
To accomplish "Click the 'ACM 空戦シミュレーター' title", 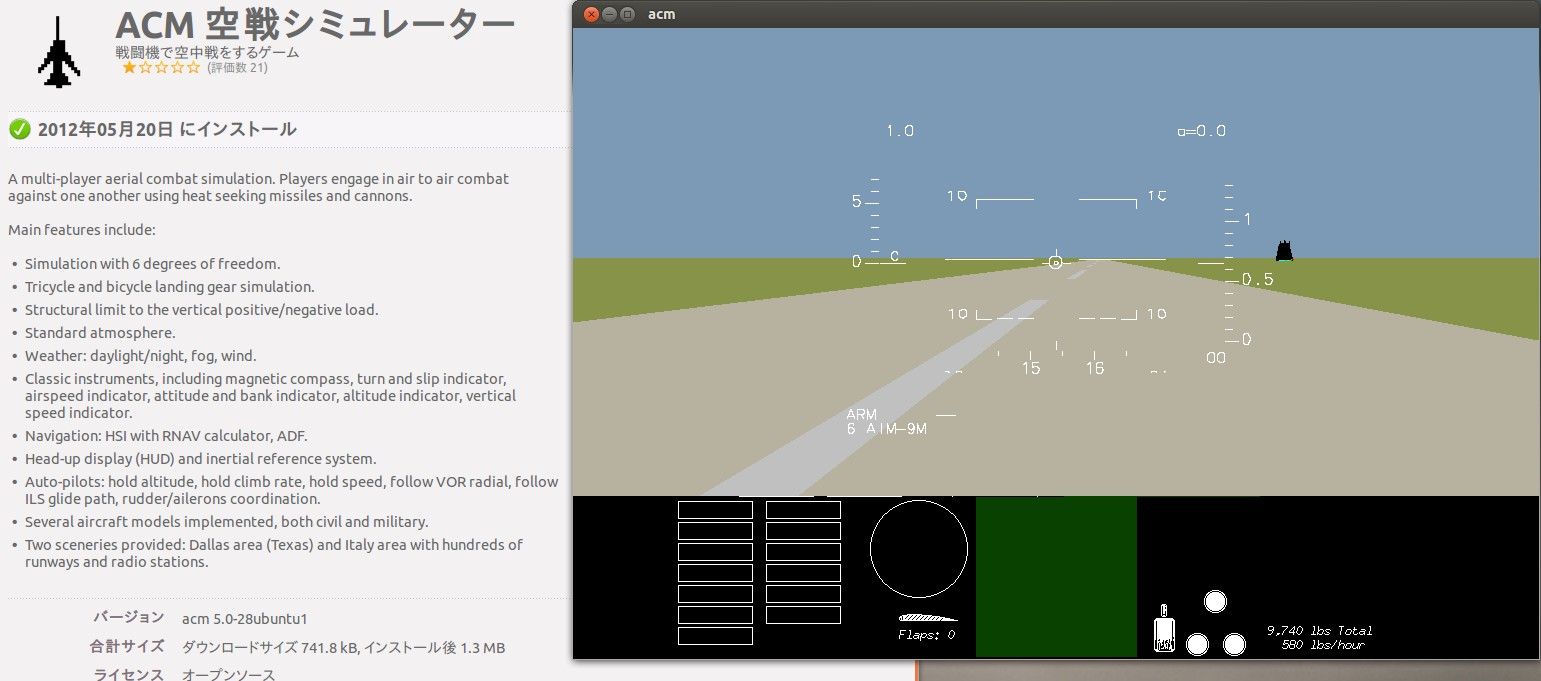I will click(x=316, y=24).
